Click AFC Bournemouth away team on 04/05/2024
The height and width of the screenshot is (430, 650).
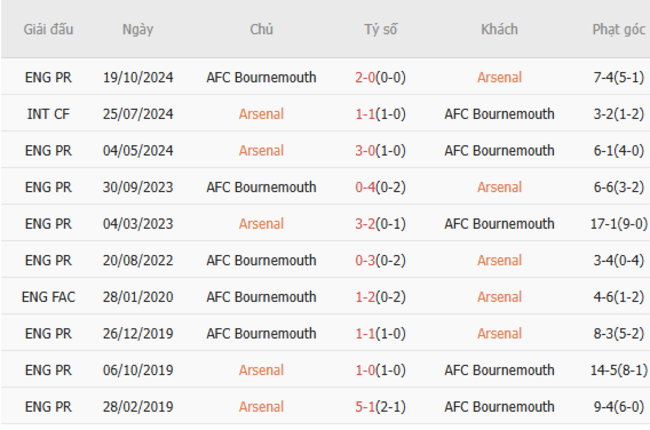tap(499, 151)
